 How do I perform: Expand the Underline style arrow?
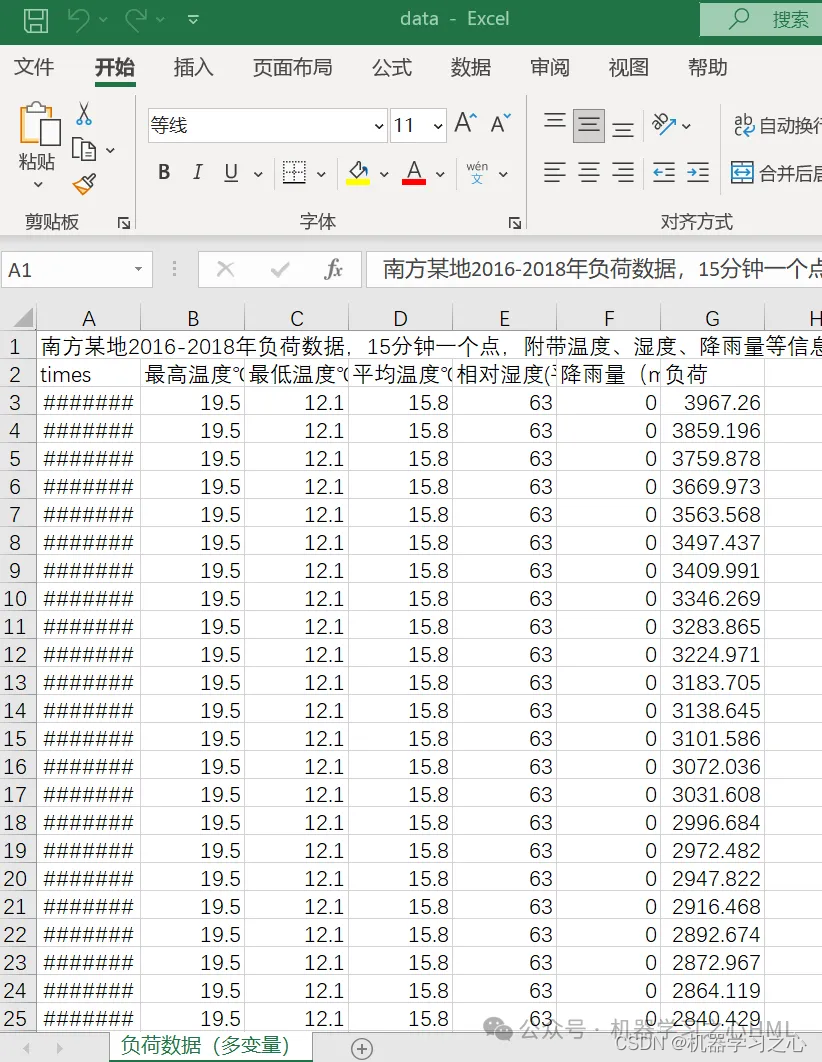258,174
